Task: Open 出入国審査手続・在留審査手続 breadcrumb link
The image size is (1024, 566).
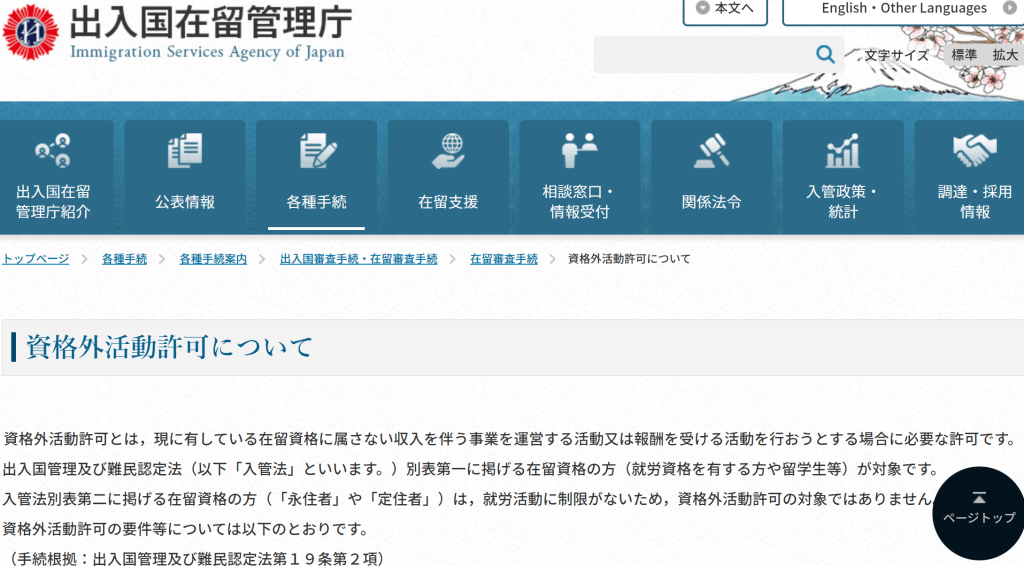Action: point(358,259)
